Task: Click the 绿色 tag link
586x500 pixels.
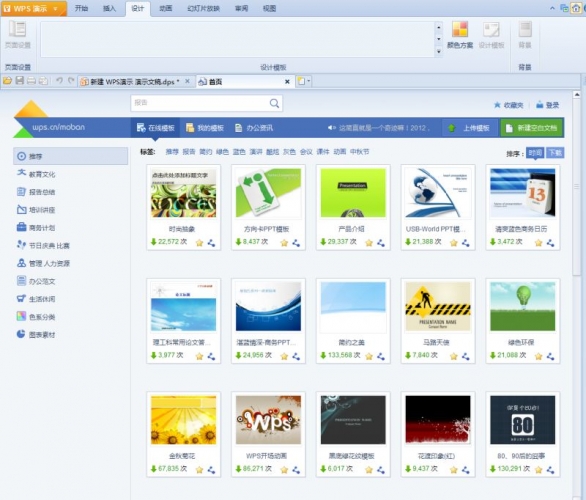Action: (x=222, y=152)
